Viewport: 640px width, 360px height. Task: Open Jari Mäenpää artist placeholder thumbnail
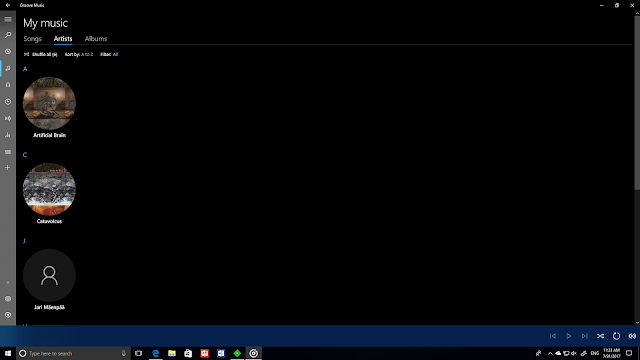(x=49, y=276)
